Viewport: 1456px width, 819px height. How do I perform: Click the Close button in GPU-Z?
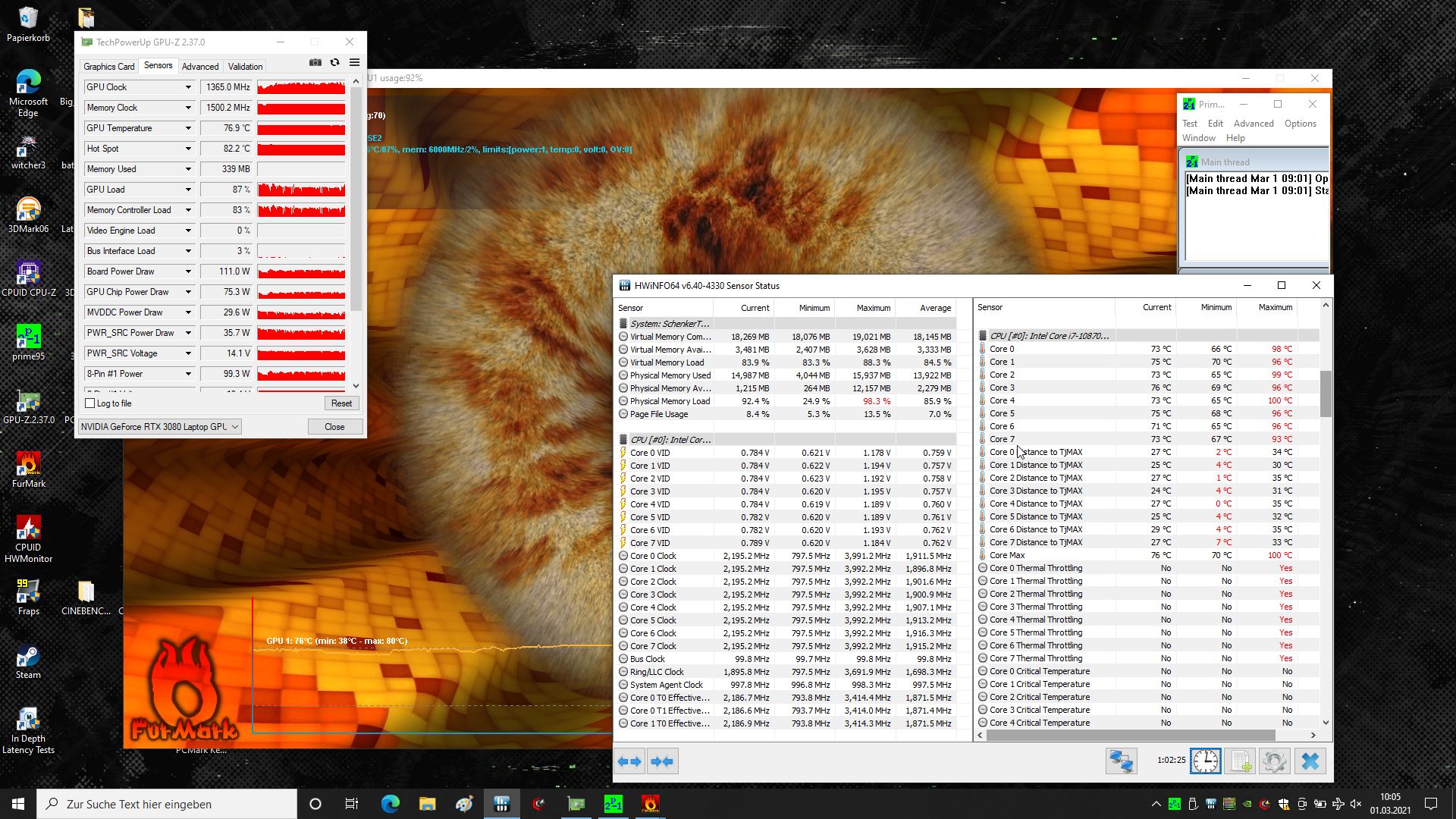click(x=334, y=427)
